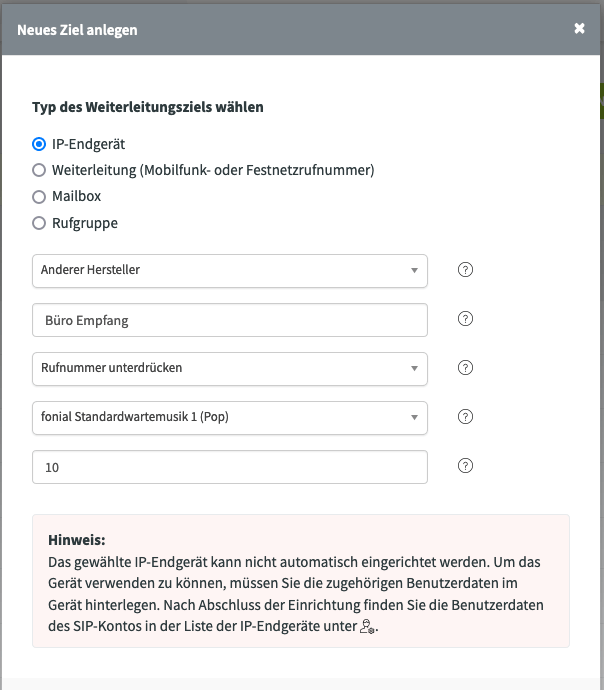Show help for the field with value 10
604x690 pixels.
click(465, 466)
